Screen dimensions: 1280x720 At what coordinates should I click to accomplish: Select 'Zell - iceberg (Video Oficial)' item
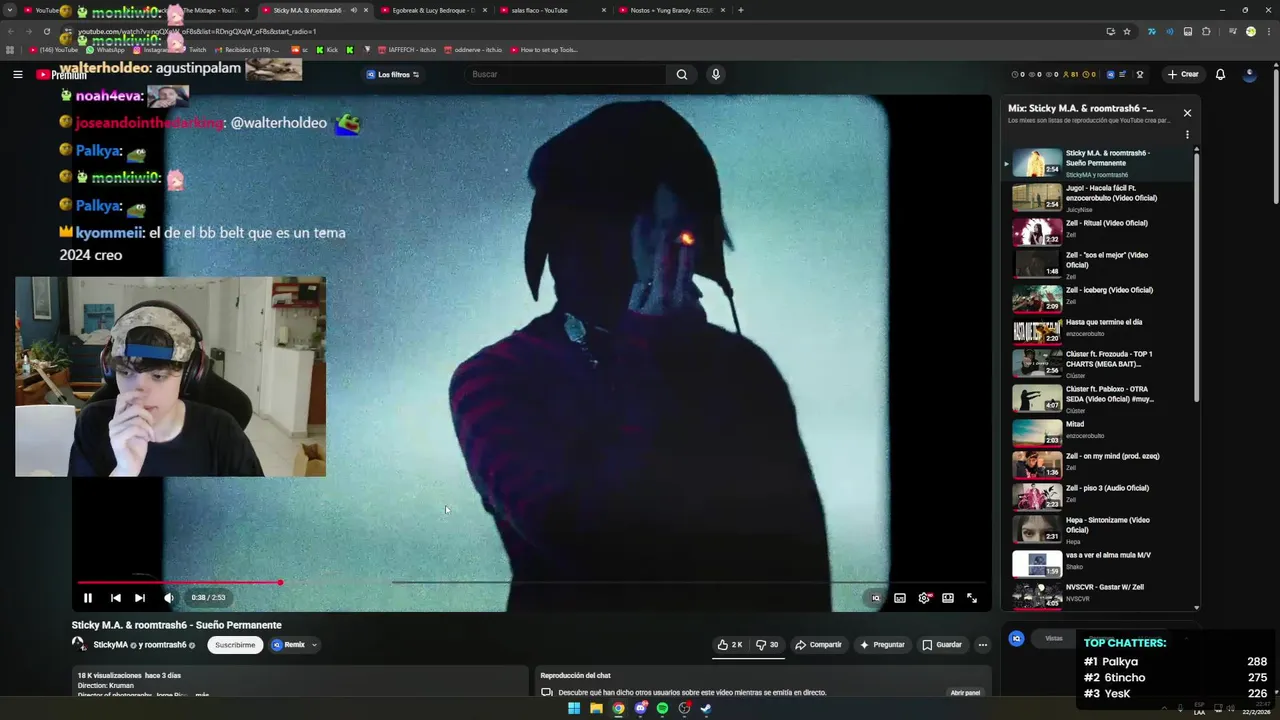pos(1100,298)
